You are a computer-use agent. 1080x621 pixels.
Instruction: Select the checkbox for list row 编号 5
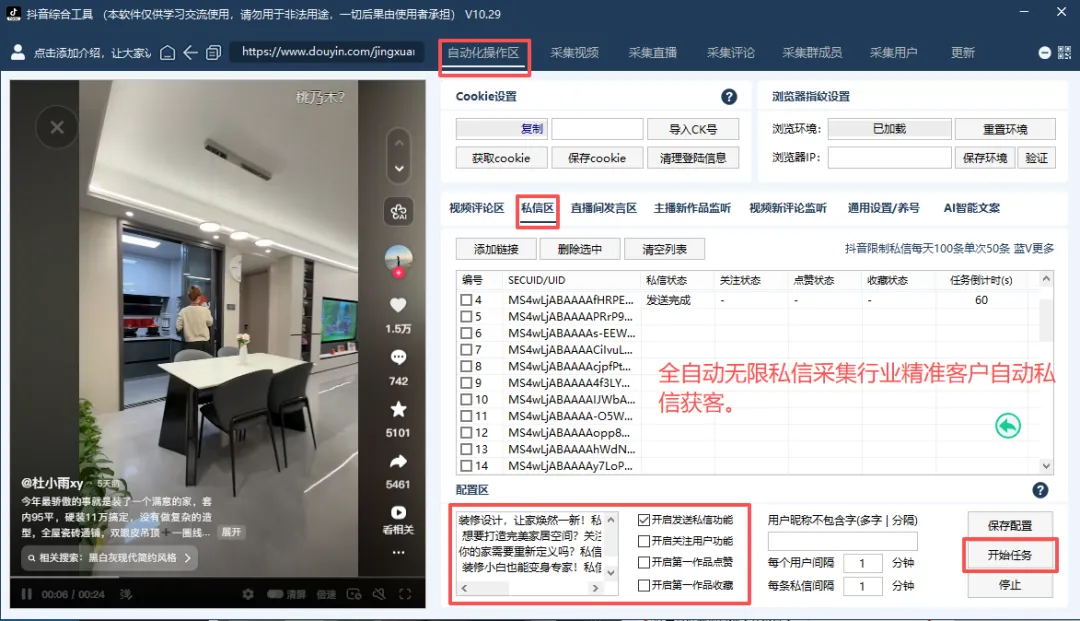(467, 316)
